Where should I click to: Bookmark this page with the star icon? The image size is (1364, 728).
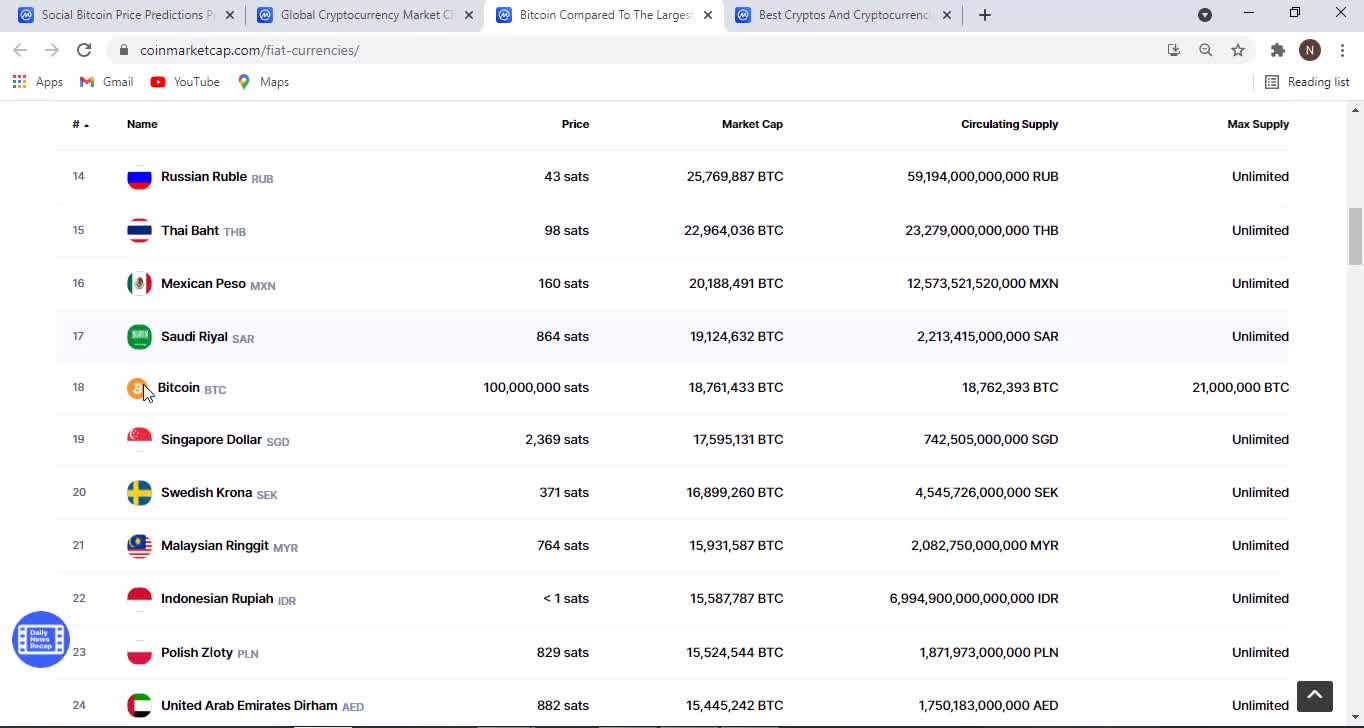(x=1238, y=50)
